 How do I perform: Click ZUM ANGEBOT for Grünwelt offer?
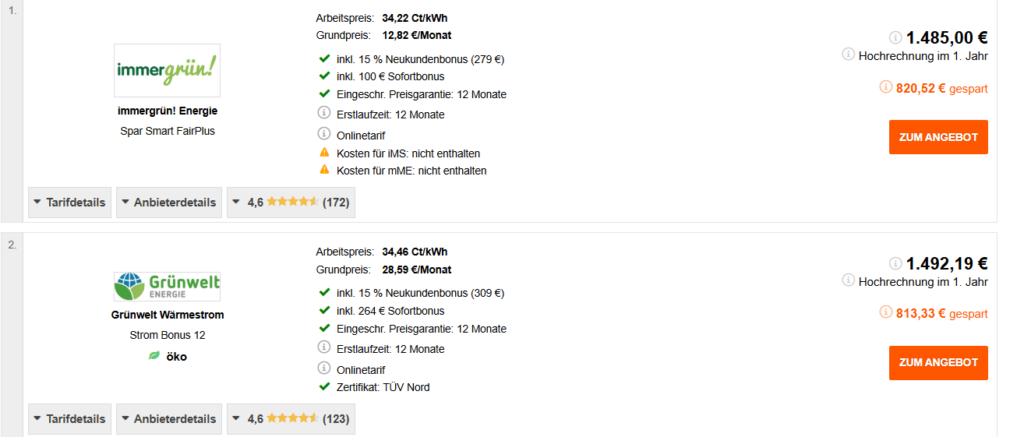[x=938, y=363]
